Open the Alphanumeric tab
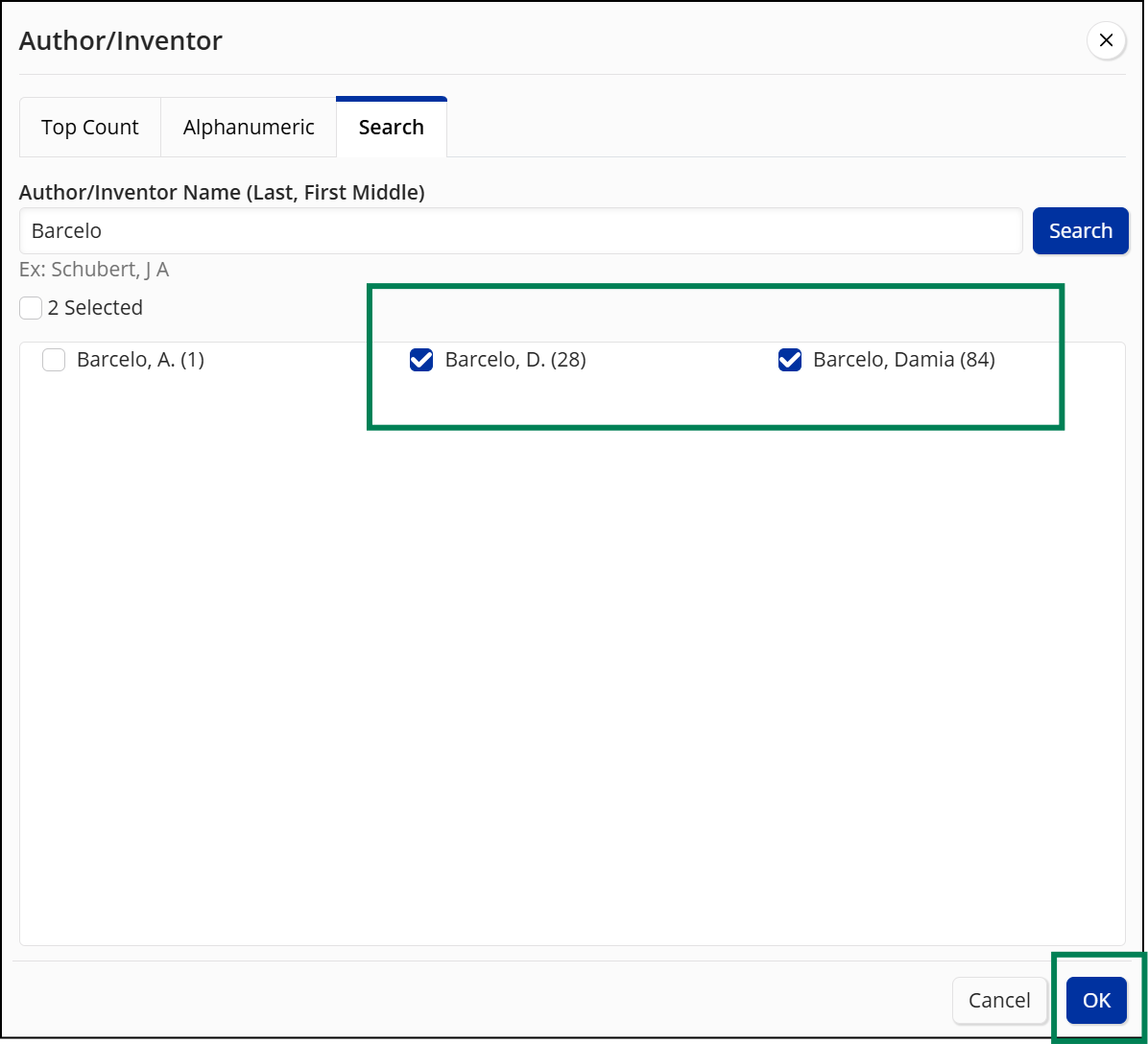 coord(249,128)
